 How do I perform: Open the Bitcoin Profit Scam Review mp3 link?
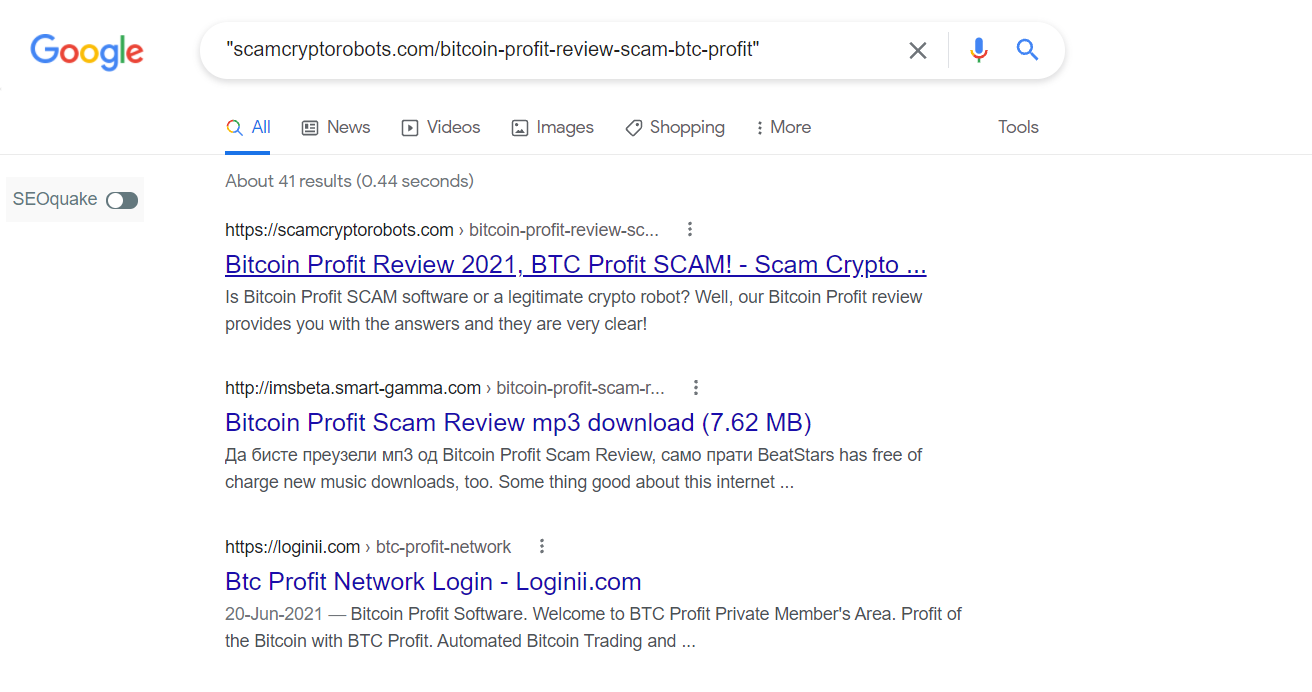click(518, 422)
